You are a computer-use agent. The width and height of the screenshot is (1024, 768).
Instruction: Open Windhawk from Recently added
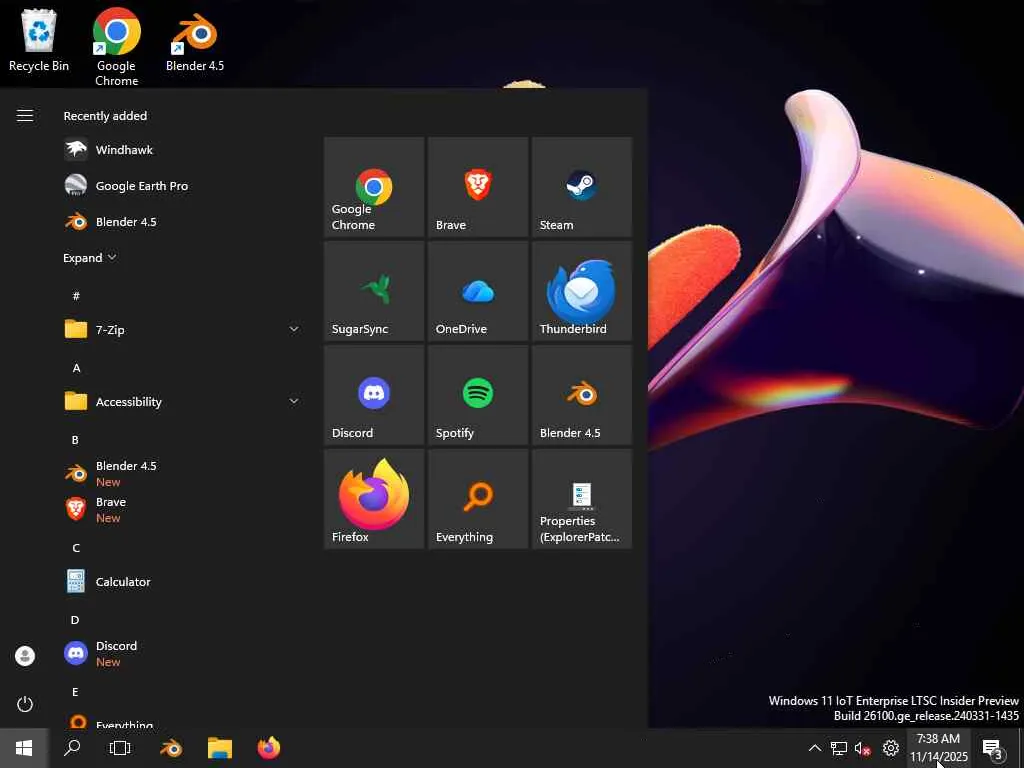183,150
